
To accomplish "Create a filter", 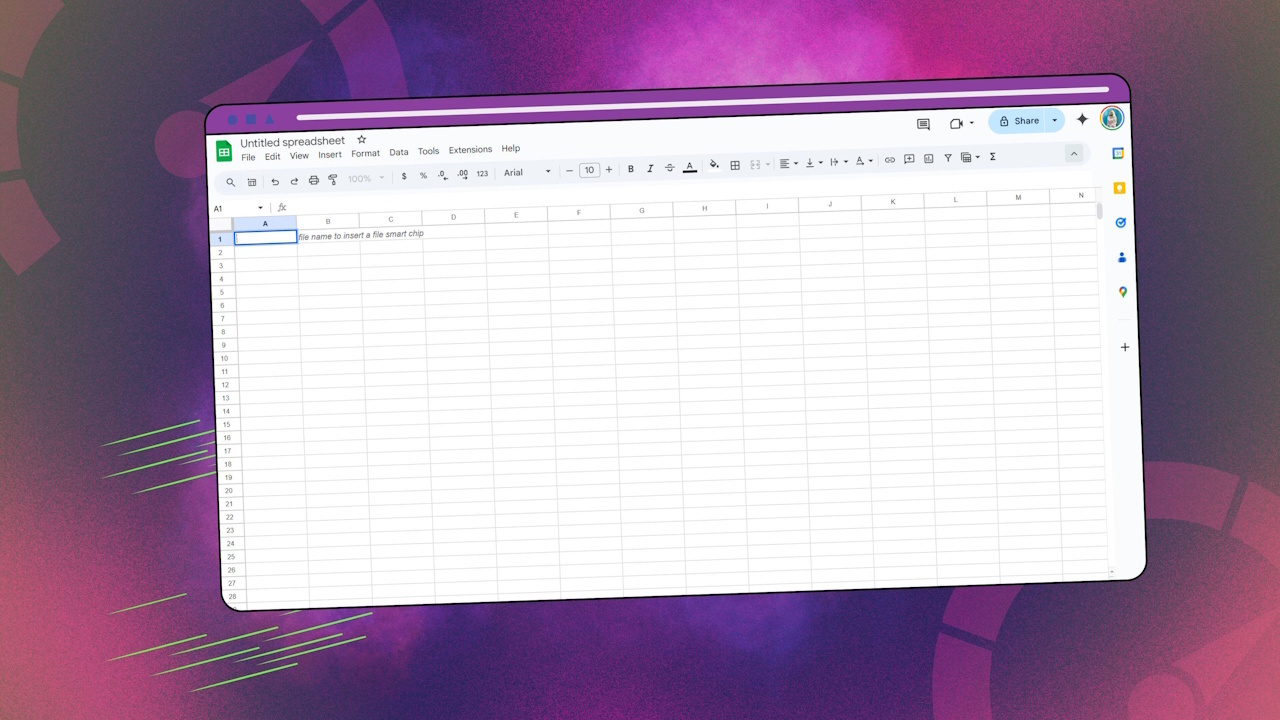I will point(948,158).
